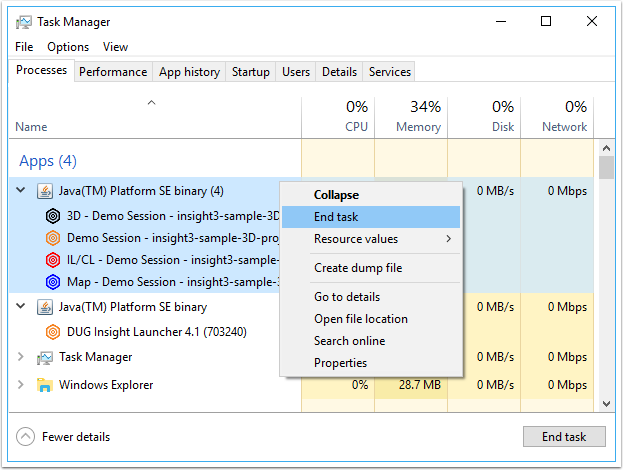Viewport: 623px width, 470px height.
Task: Close the Task Manager window
Action: (x=592, y=21)
